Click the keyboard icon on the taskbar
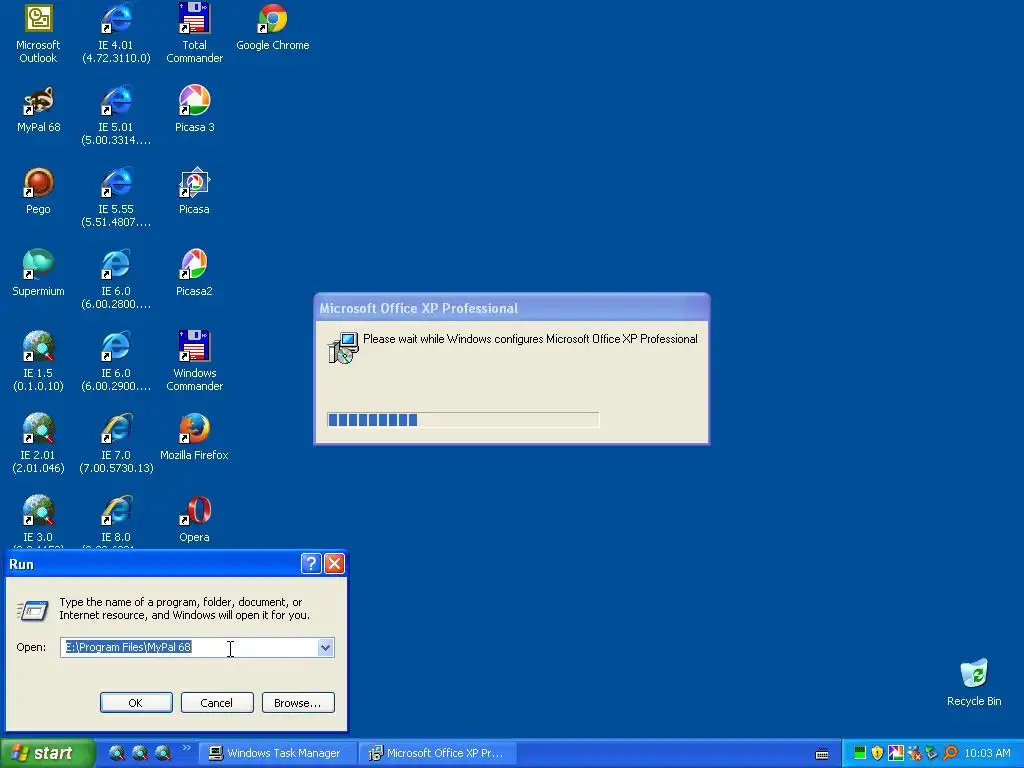 [822, 754]
